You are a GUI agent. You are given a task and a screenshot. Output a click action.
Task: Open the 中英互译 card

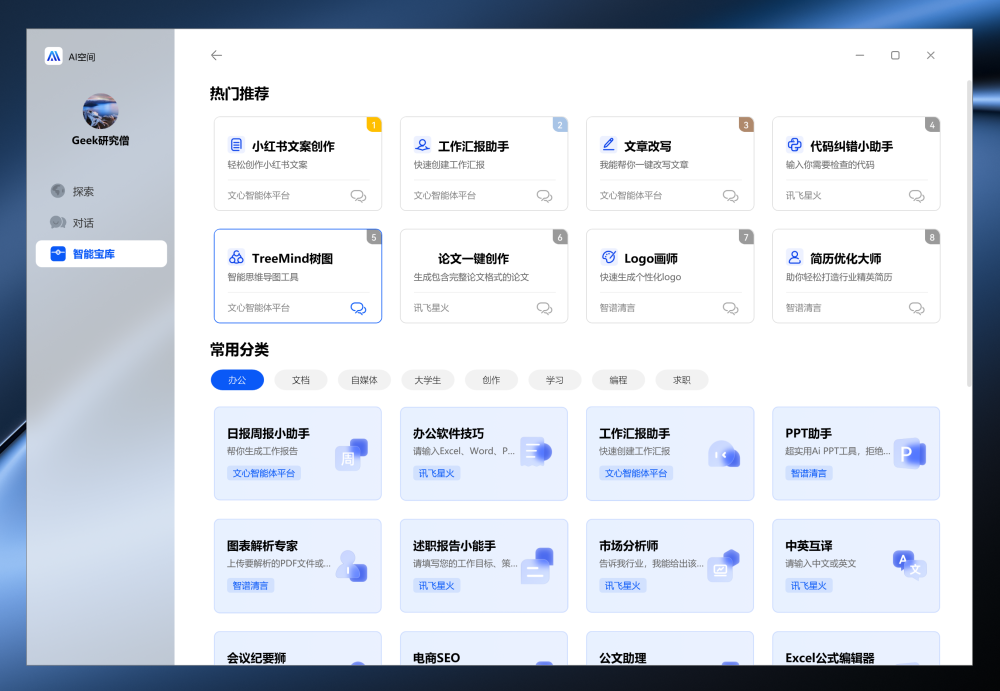tap(856, 565)
